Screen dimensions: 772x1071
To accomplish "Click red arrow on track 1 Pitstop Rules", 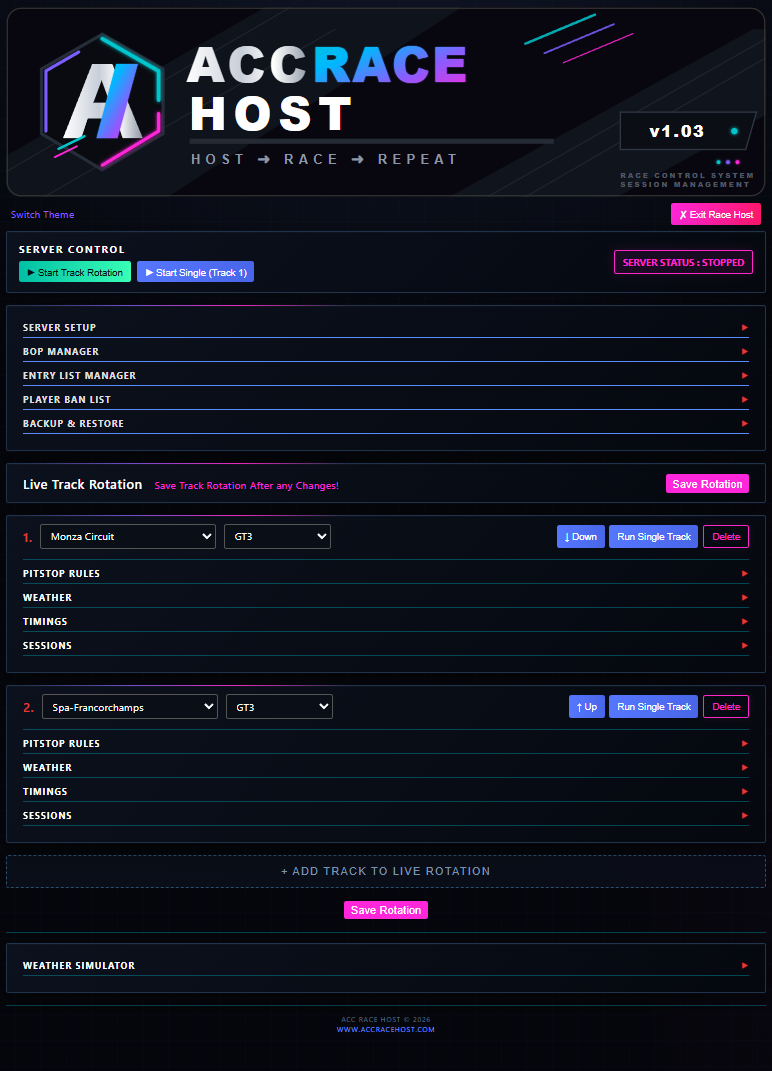I will [x=745, y=574].
